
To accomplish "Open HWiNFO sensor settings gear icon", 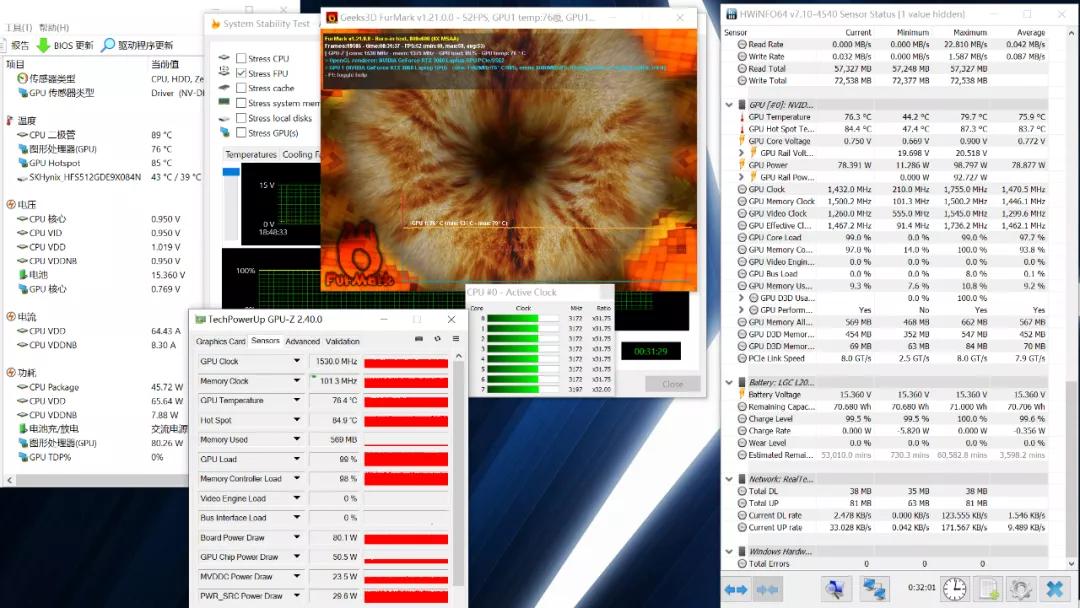I will pyautogui.click(x=1021, y=589).
